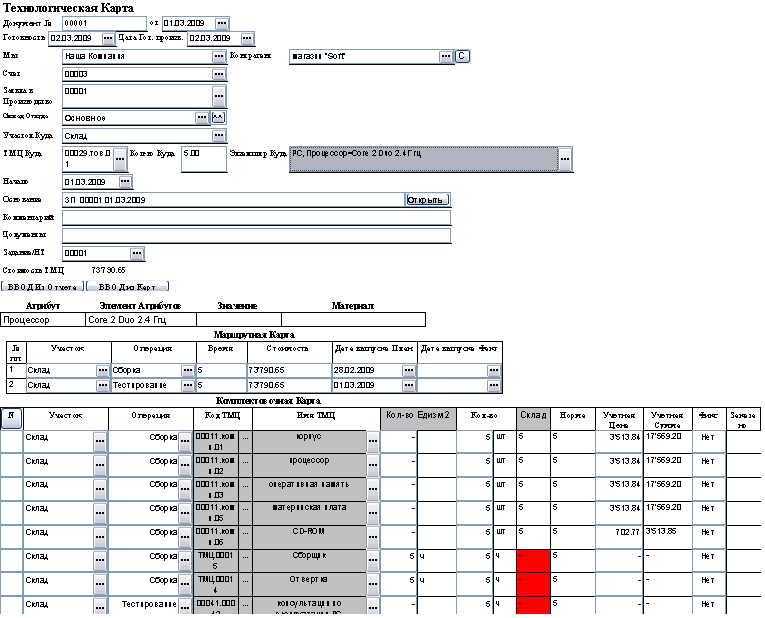765x618 pixels.
Task: Open item name lookup for Сборщик
Action: [x=373, y=561]
